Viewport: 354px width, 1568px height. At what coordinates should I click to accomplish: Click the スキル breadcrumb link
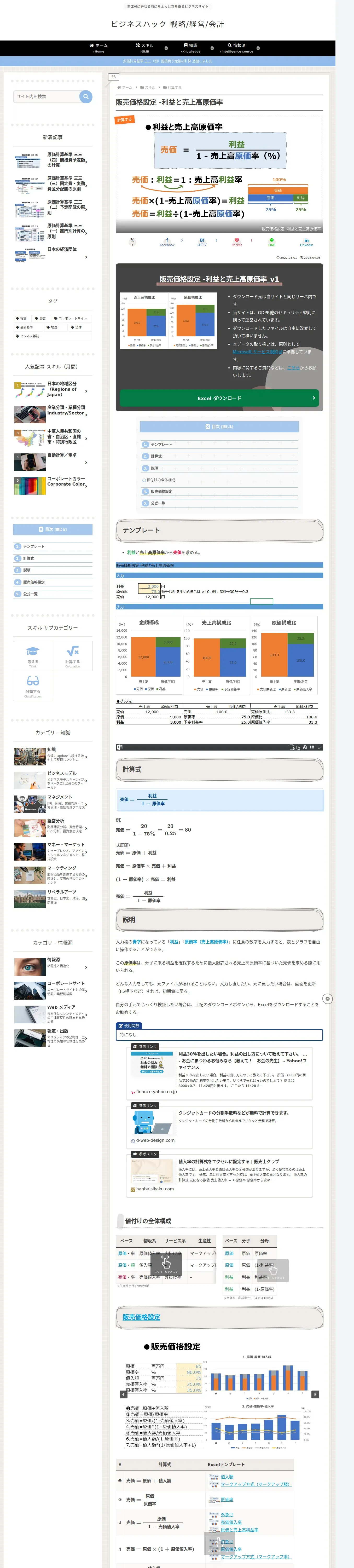[x=150, y=87]
